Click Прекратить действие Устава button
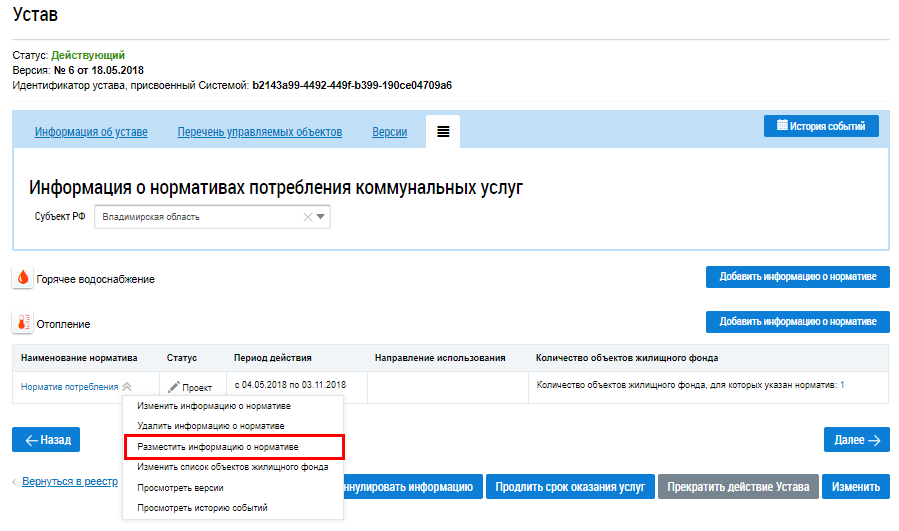 [x=738, y=487]
